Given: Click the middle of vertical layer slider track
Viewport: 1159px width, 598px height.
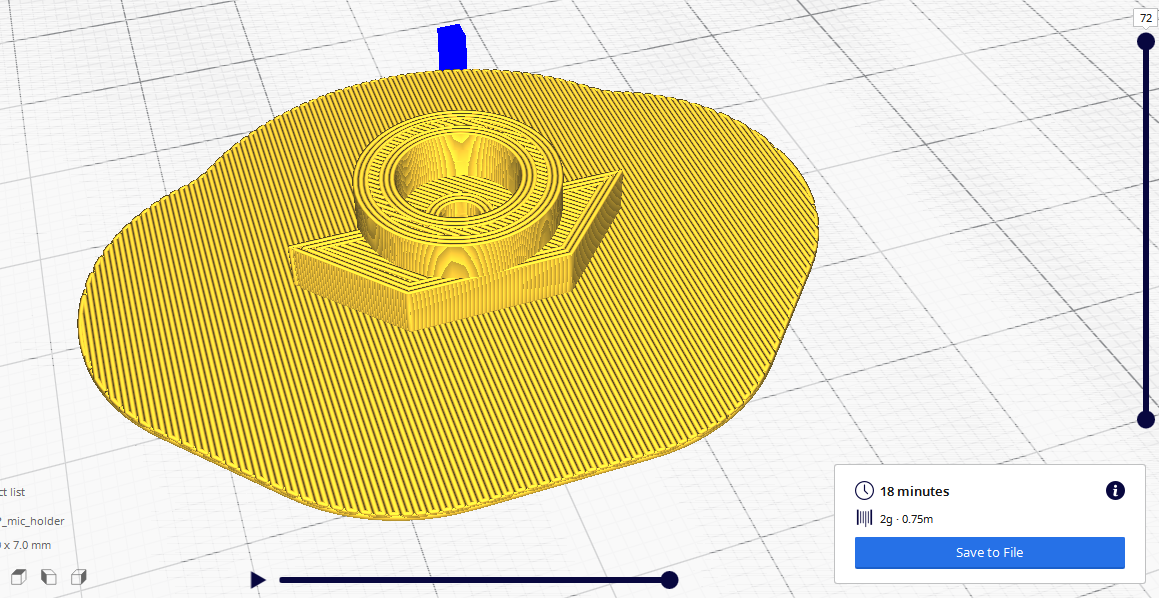Looking at the screenshot, I should click(x=1146, y=230).
